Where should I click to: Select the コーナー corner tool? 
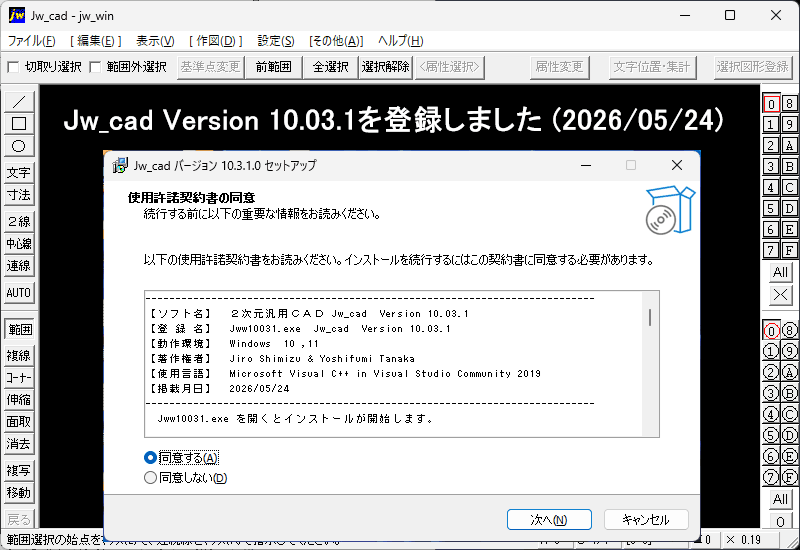(x=19, y=378)
